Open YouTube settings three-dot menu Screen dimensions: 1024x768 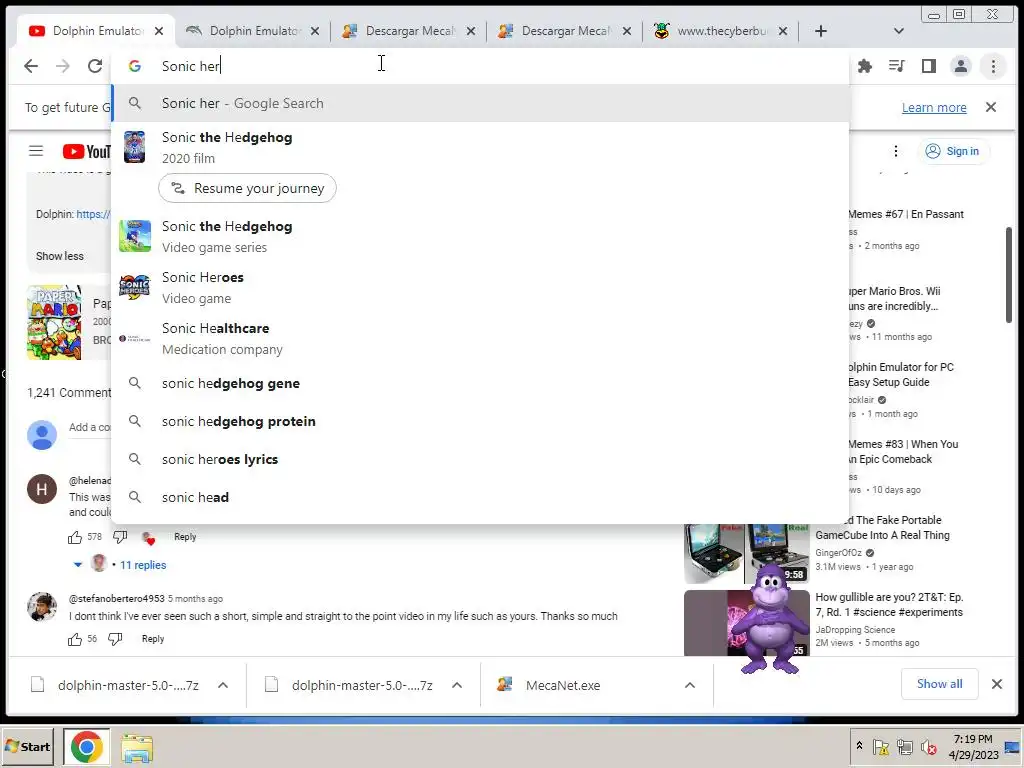pos(895,152)
